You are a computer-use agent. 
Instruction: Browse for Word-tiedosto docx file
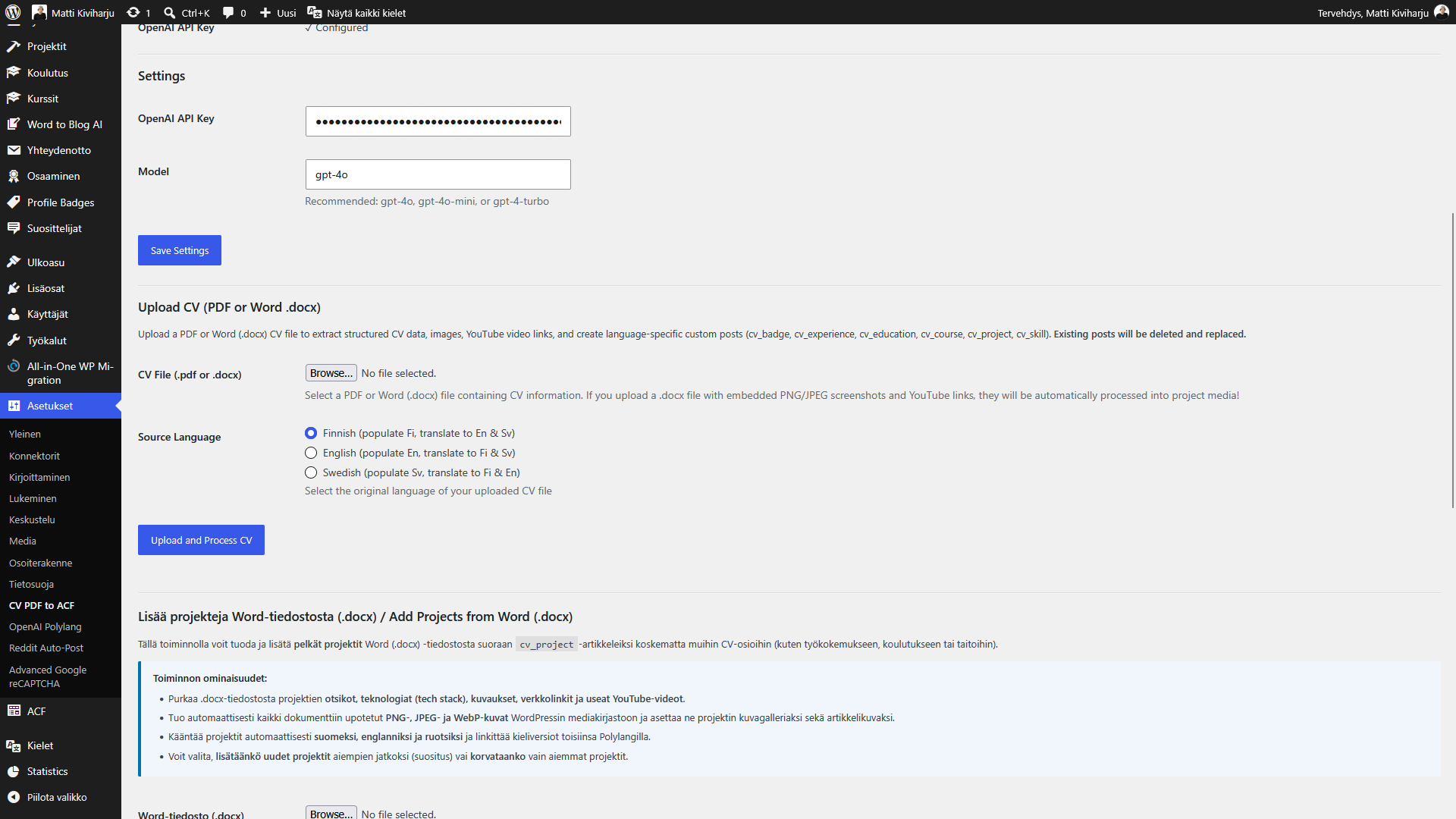pos(331,813)
